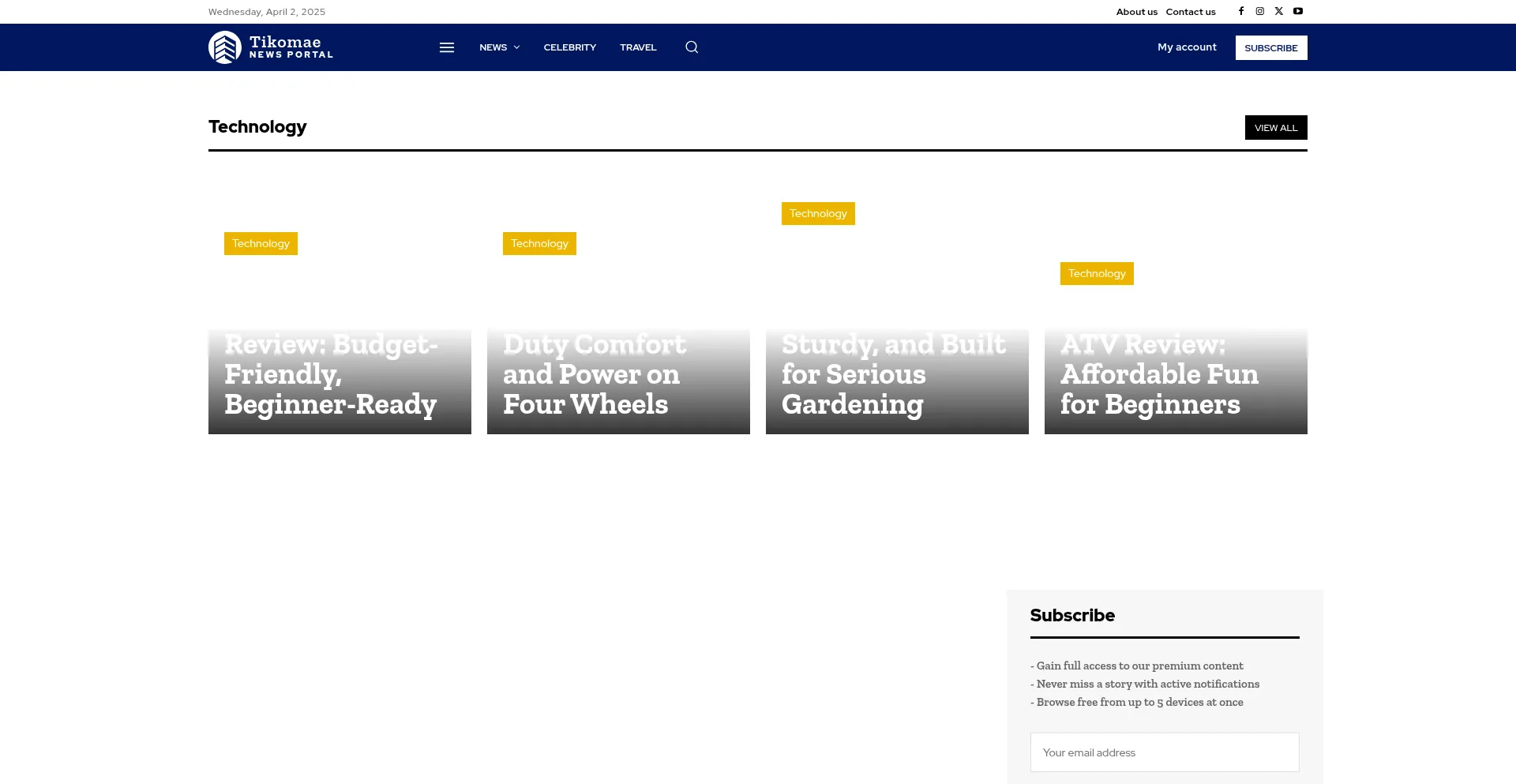This screenshot has height=784, width=1516.
Task: Click Technology tag on Serious Gardening article
Action: pos(818,214)
